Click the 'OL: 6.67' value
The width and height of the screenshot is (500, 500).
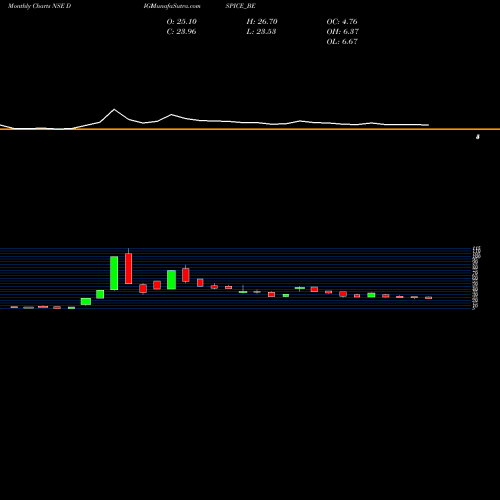[x=342, y=42]
